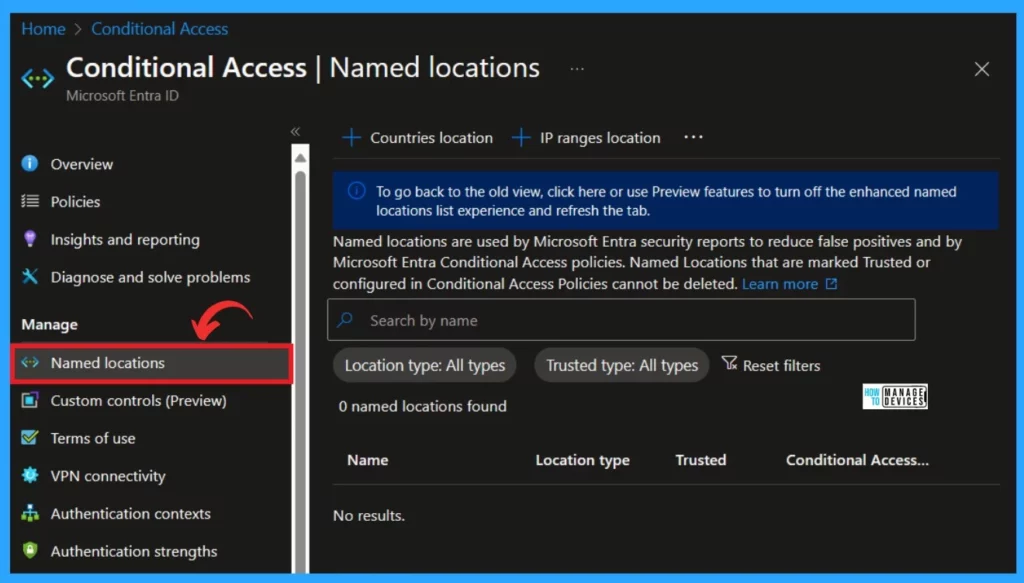Open Terms of use
Screen dimensions: 1024x583
[93, 438]
